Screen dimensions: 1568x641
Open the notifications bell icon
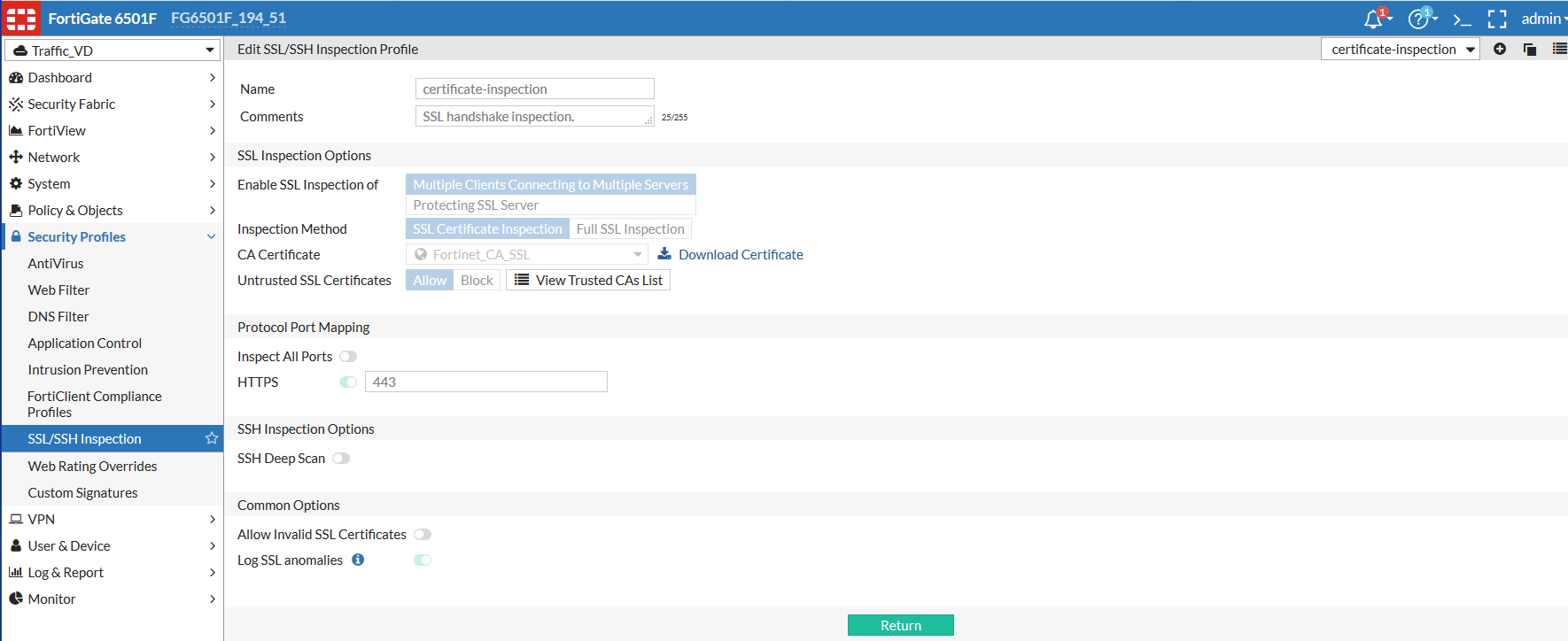tap(1374, 19)
